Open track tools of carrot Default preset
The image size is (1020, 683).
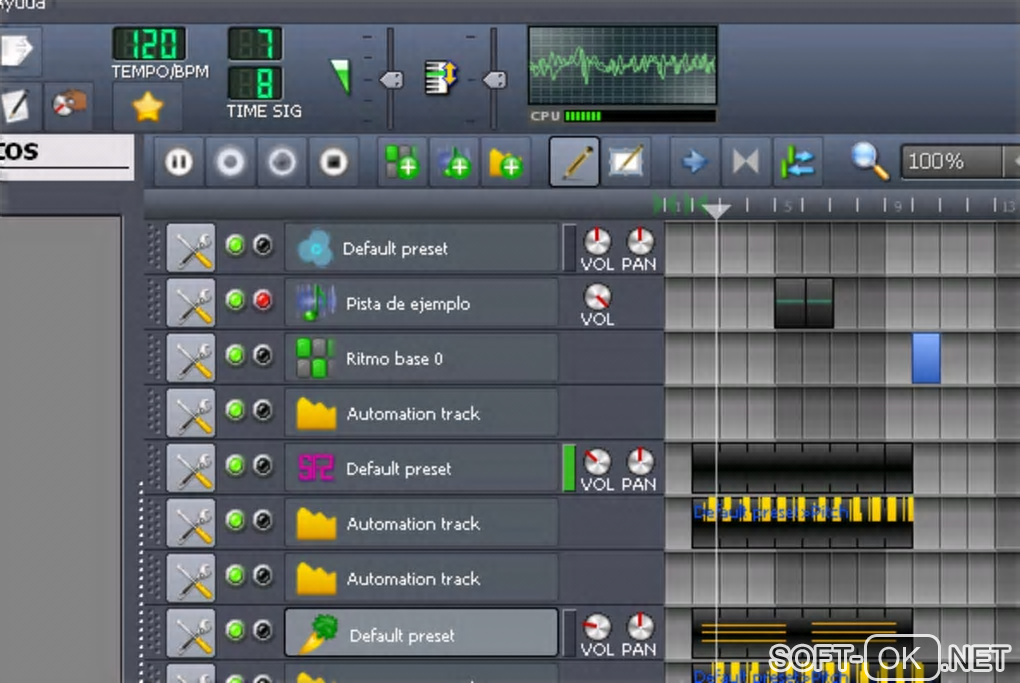tap(191, 633)
